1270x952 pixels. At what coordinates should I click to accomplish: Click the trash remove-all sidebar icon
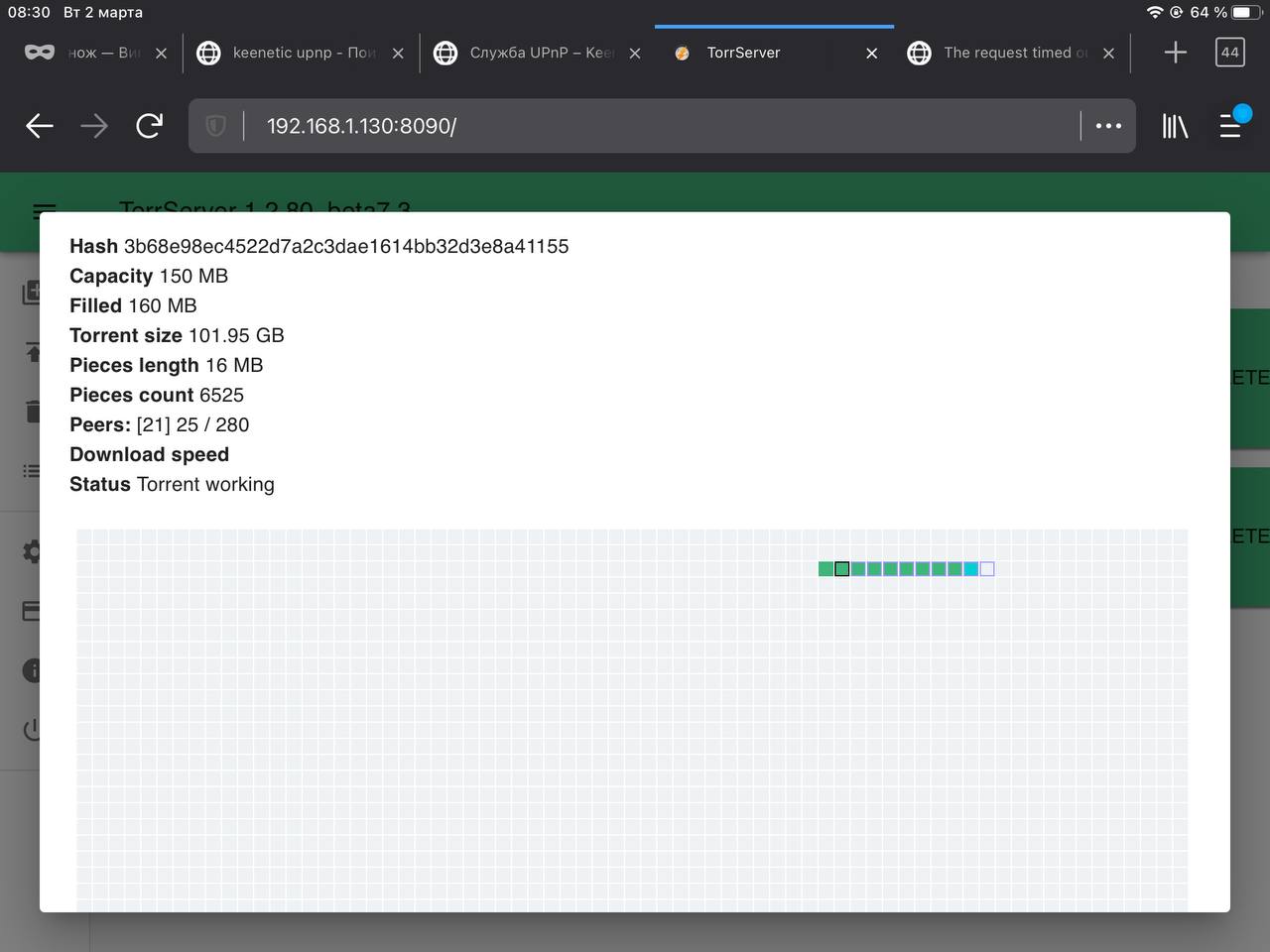(33, 411)
